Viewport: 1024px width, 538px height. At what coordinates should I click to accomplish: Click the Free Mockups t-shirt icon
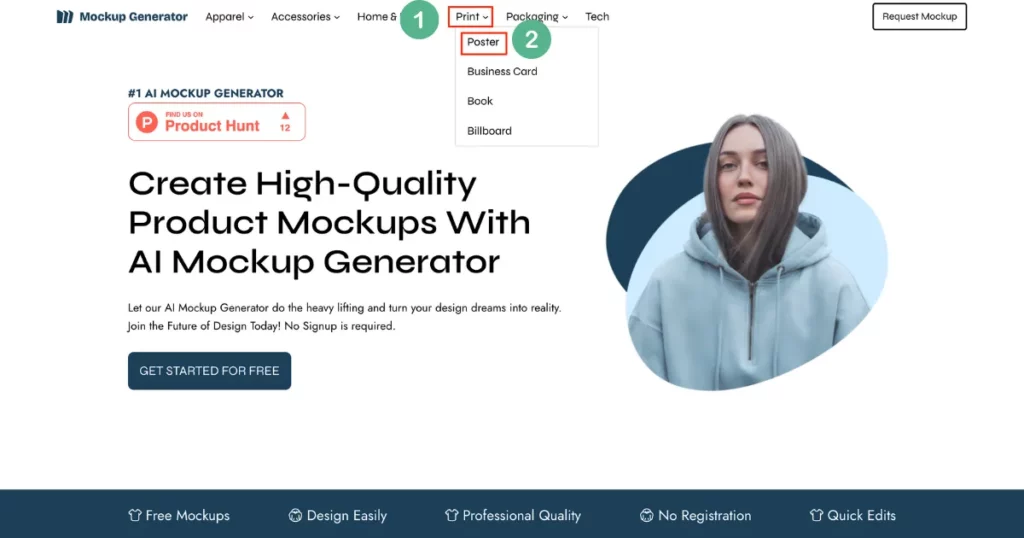[x=135, y=515]
